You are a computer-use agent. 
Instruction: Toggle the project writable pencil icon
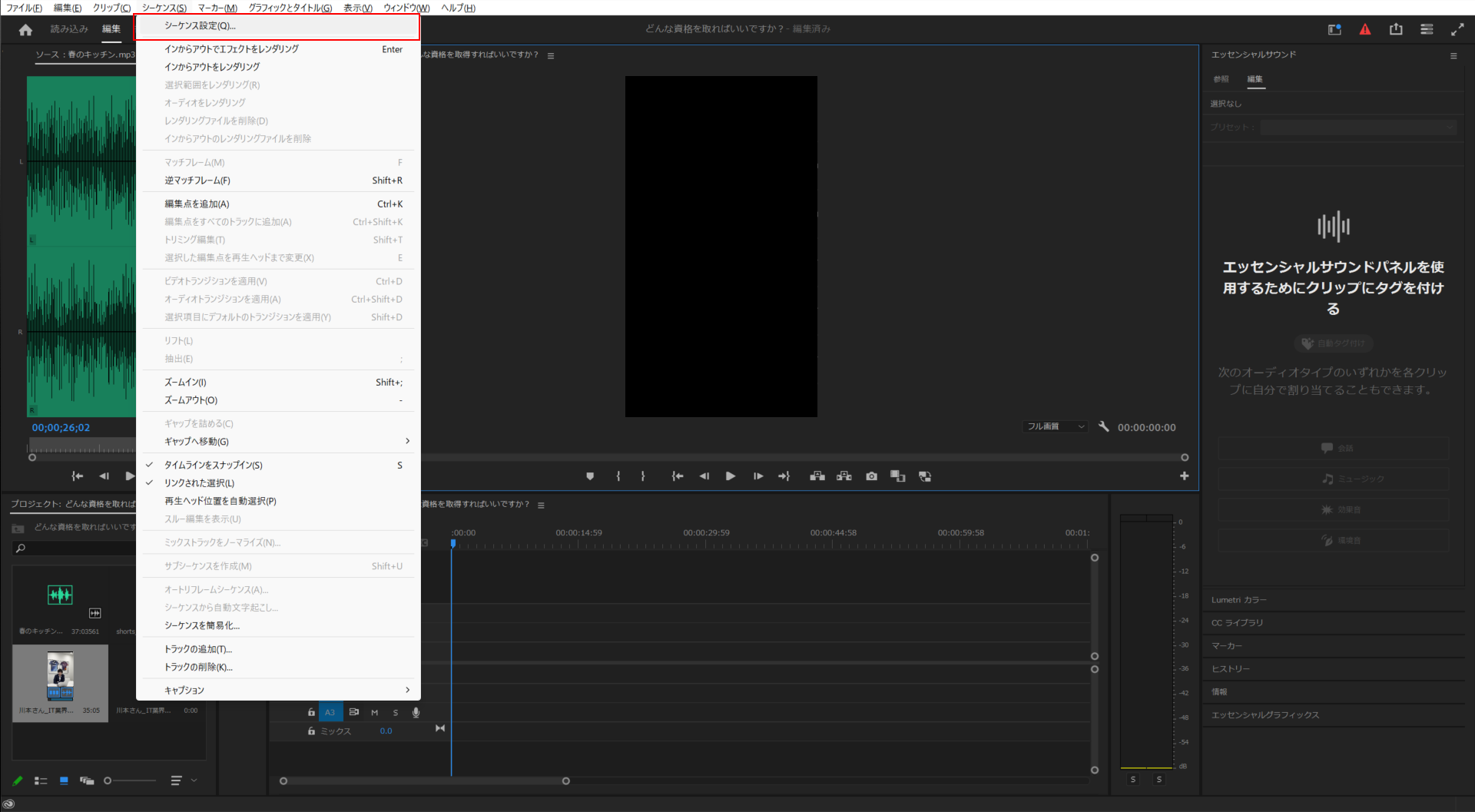(18, 781)
